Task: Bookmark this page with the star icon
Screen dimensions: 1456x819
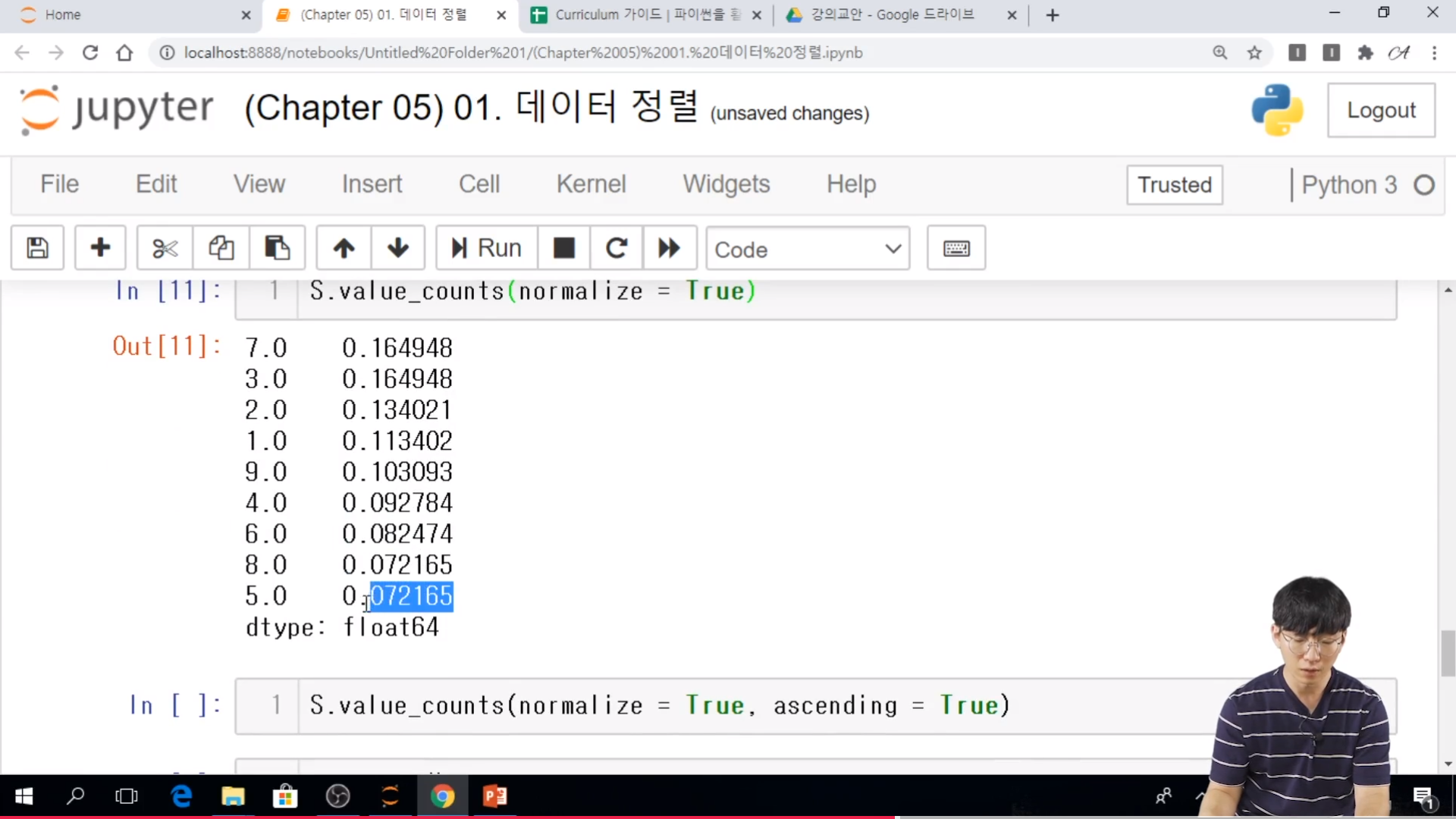Action: (x=1254, y=52)
